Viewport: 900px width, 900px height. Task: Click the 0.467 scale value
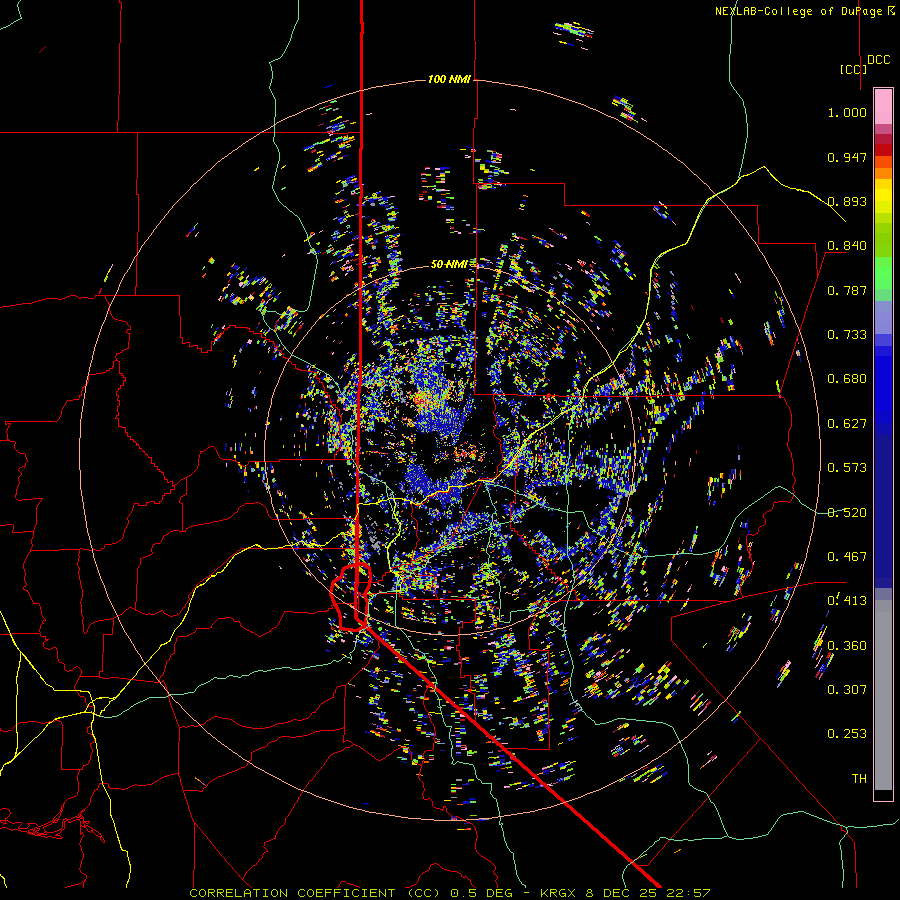[x=847, y=557]
